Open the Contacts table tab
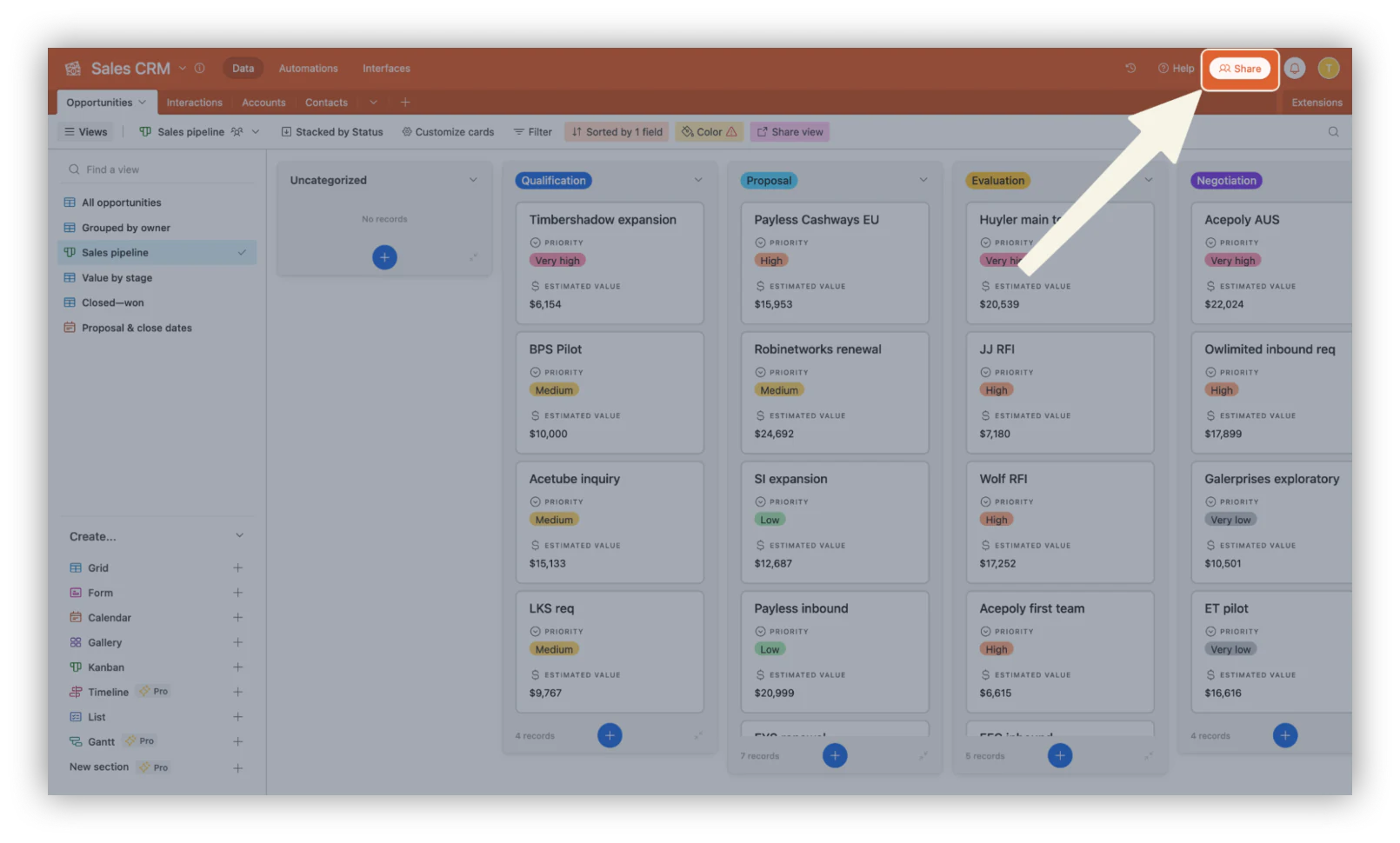Viewport: 1400px width, 843px height. (x=326, y=103)
